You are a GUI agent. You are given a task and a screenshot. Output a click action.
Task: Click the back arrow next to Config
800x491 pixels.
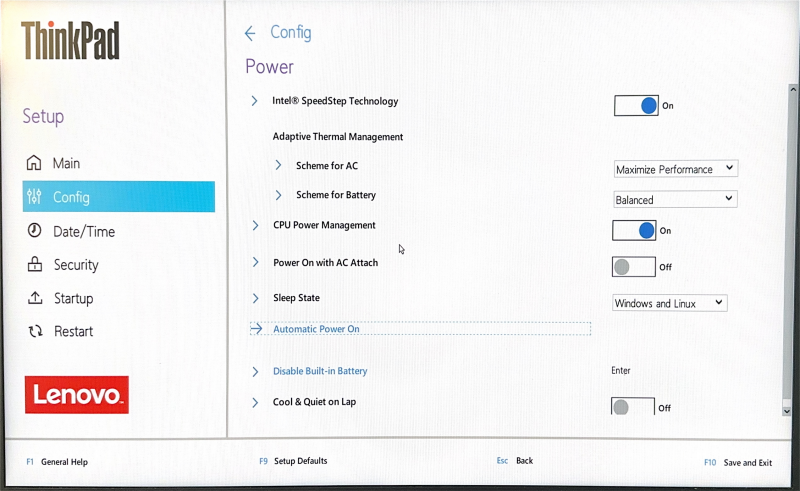250,34
